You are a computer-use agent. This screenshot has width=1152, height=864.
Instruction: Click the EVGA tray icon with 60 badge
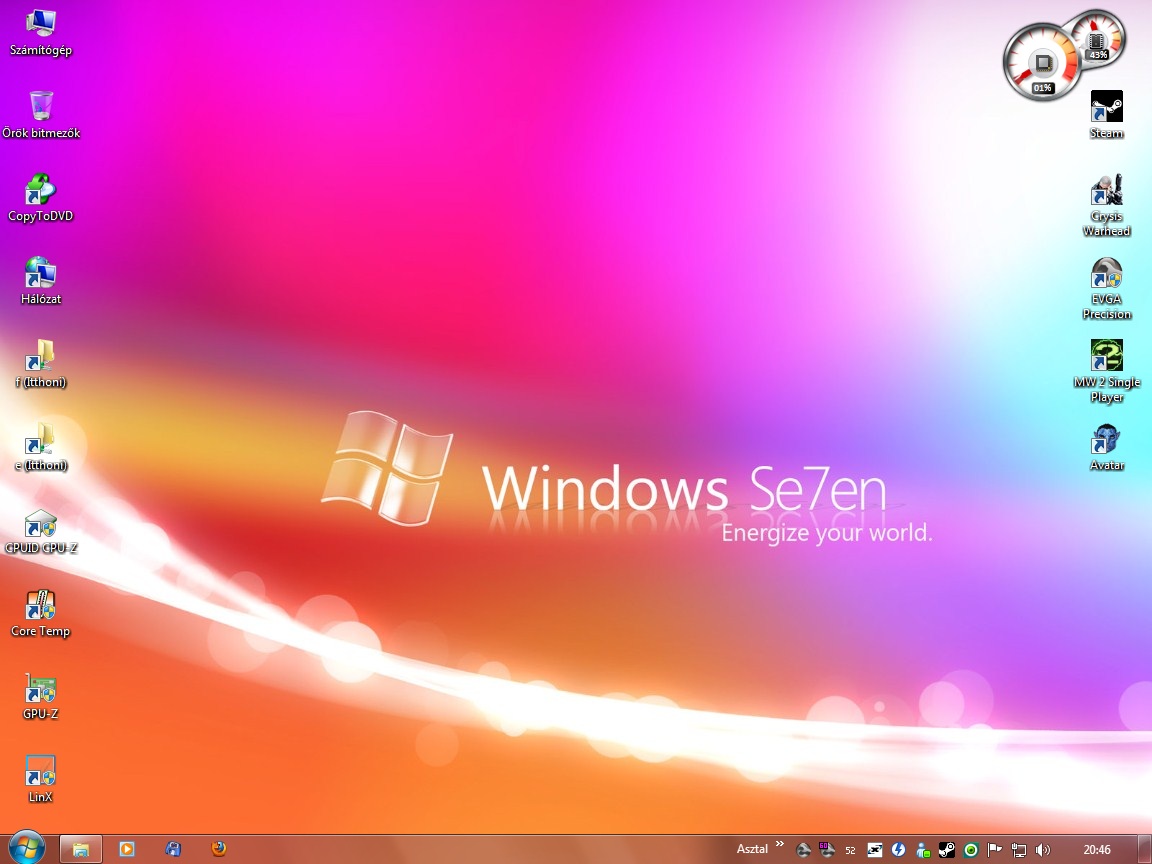pyautogui.click(x=827, y=850)
